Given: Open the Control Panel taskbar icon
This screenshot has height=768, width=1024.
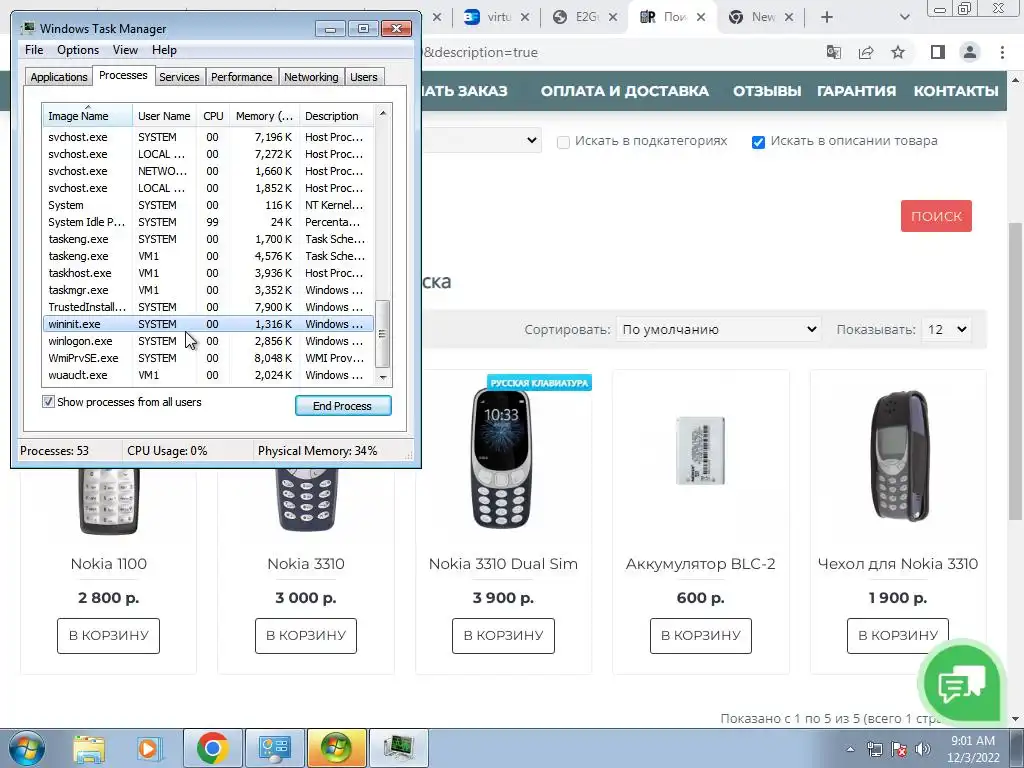Looking at the screenshot, I should (274, 748).
